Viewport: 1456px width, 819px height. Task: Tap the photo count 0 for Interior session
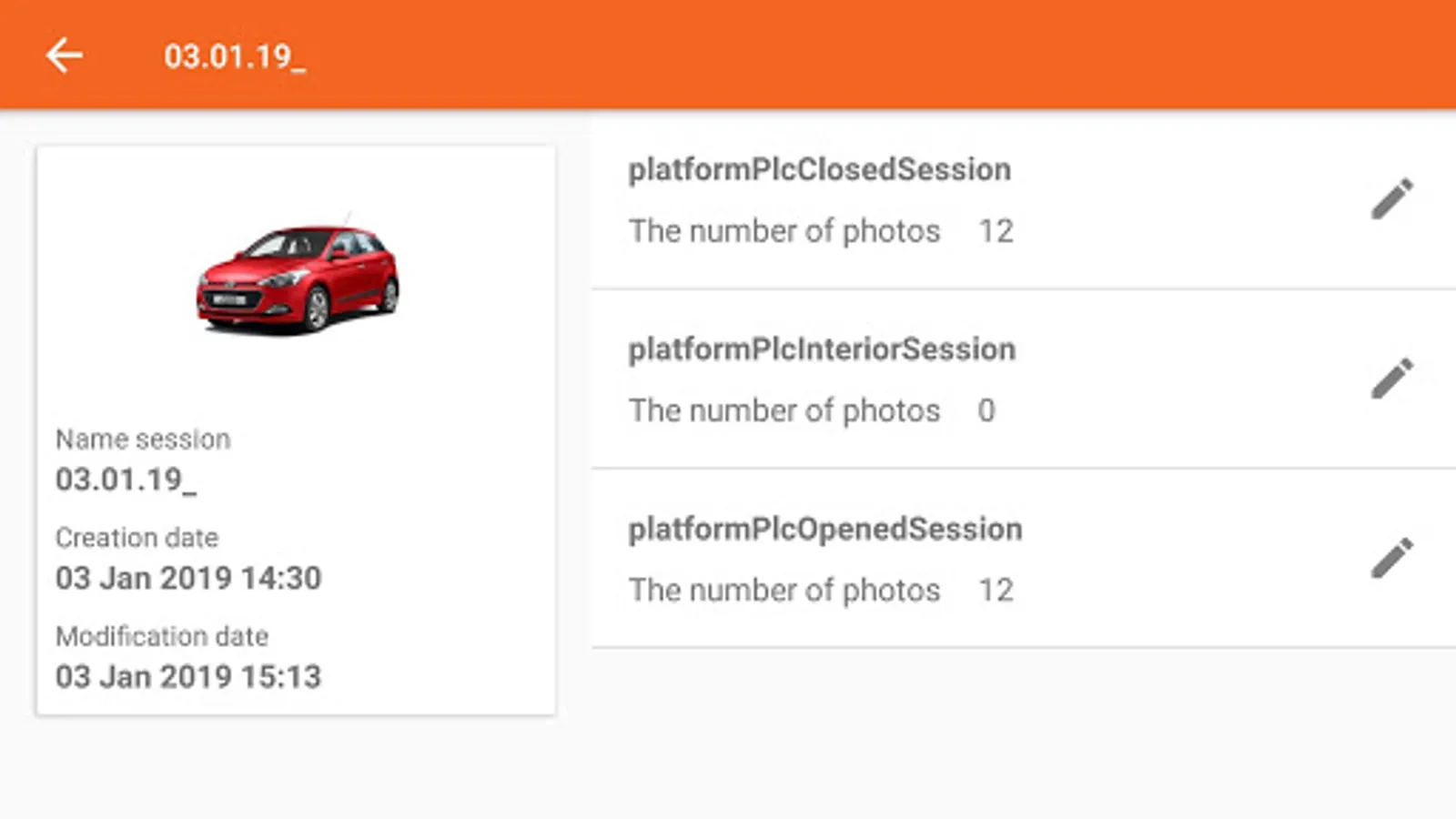coord(986,410)
